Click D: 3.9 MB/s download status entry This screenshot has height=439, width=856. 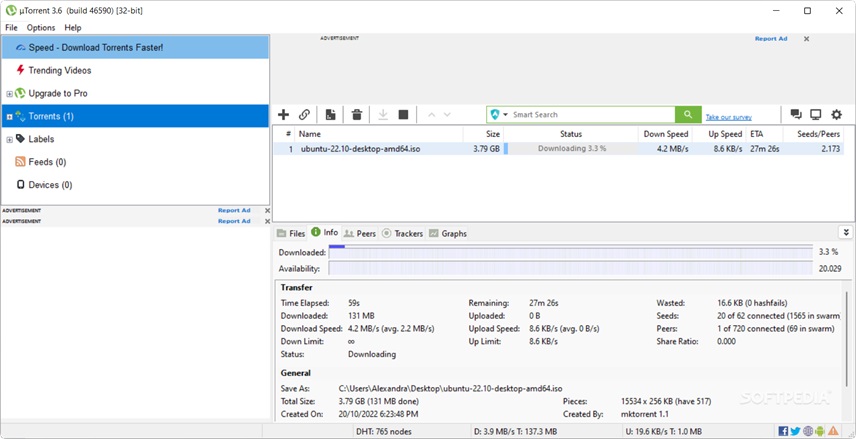(515, 431)
